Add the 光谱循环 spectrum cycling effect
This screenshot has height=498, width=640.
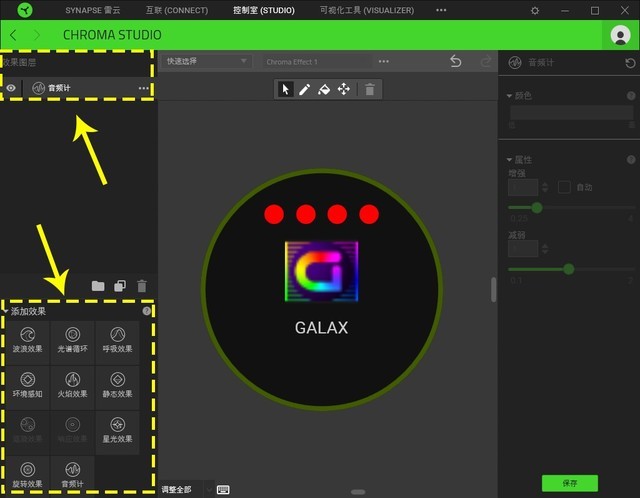(x=73, y=342)
